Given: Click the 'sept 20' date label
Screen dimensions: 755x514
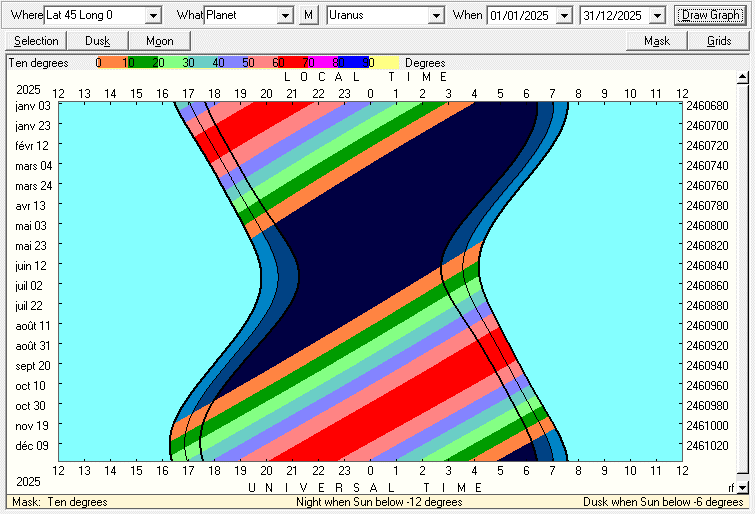Looking at the screenshot, I should click(33, 366).
